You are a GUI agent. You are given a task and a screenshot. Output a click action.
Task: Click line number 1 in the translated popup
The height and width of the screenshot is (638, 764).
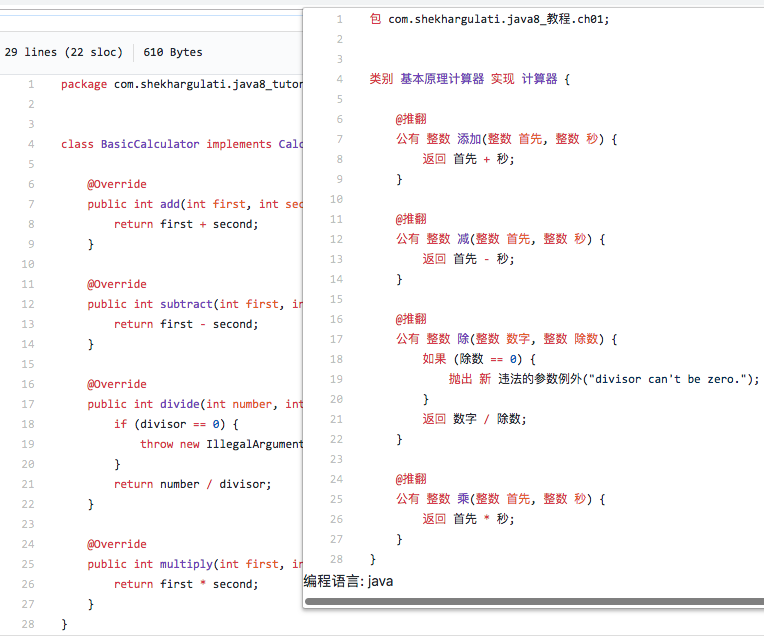[340, 19]
